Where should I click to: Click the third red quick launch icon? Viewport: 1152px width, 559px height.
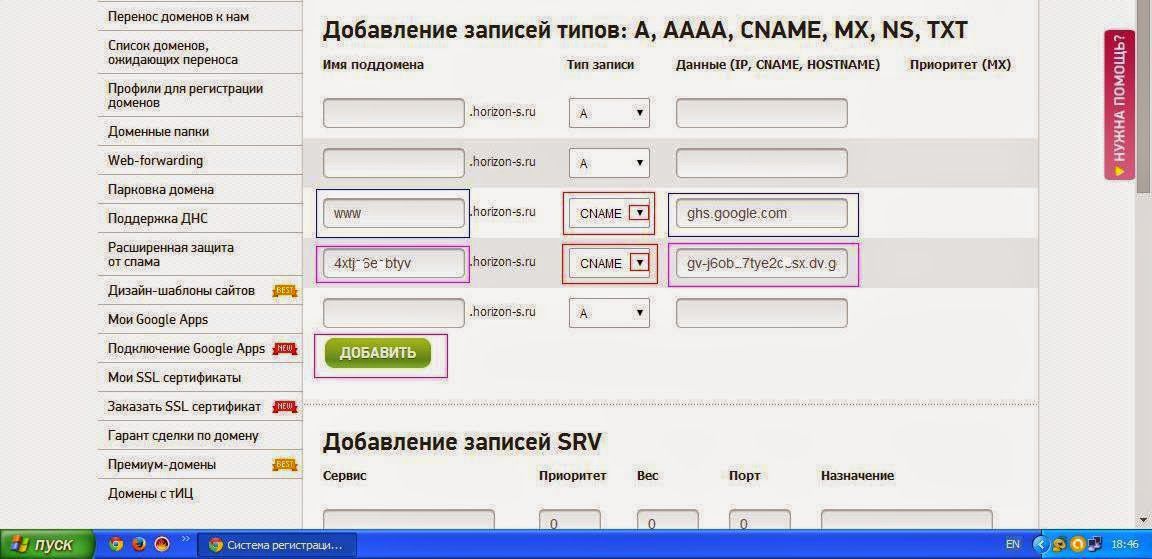[161, 545]
